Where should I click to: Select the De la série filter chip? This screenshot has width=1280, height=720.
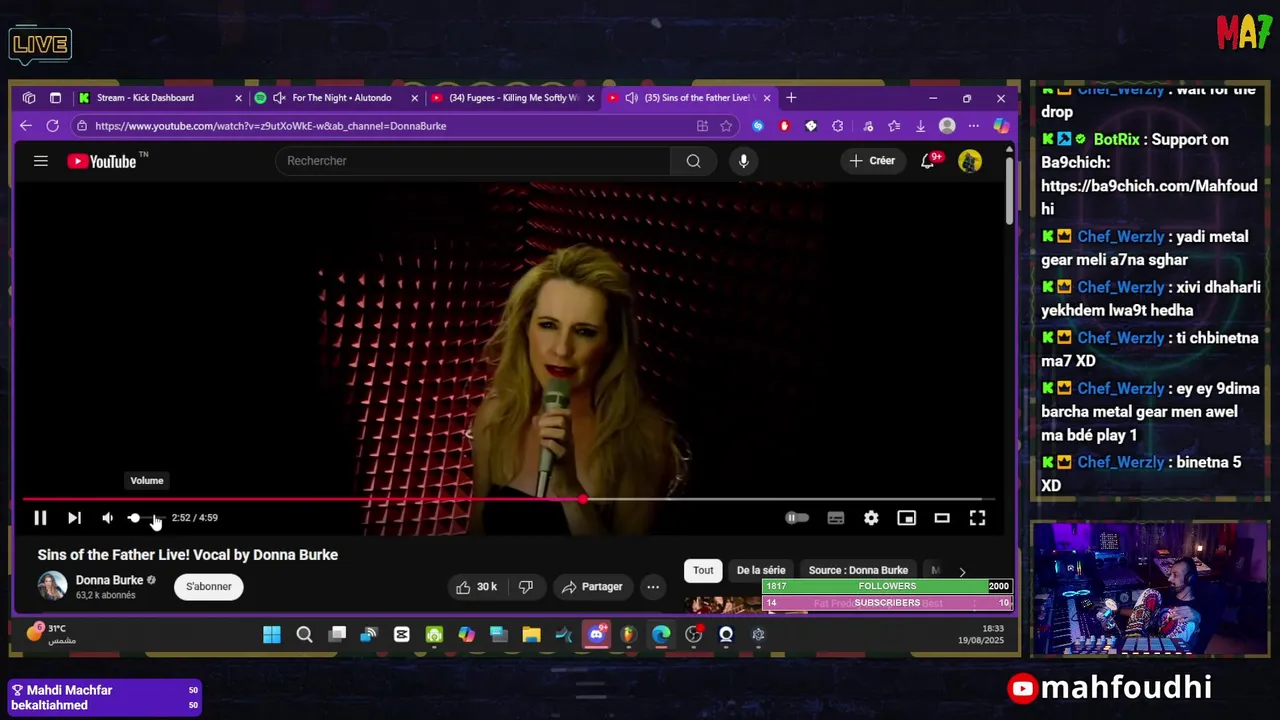pyautogui.click(x=761, y=571)
